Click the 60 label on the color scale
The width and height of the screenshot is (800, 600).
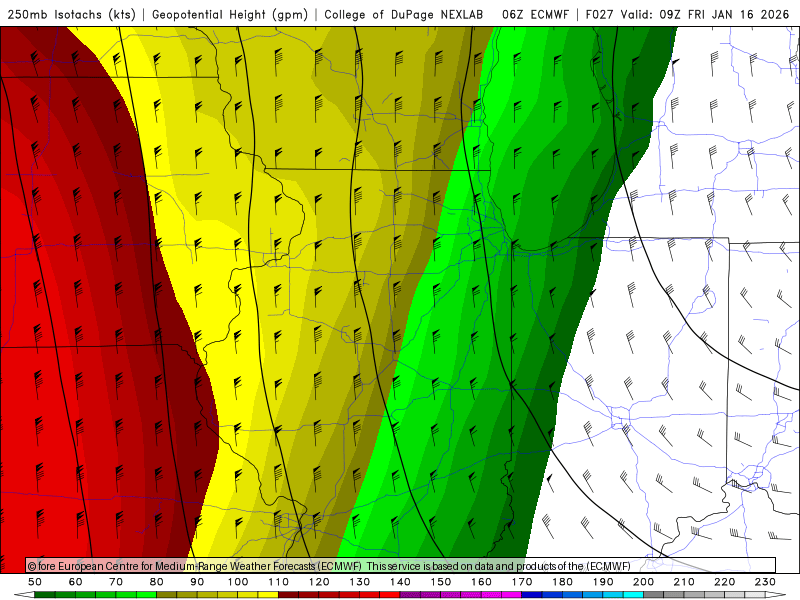[x=75, y=582]
